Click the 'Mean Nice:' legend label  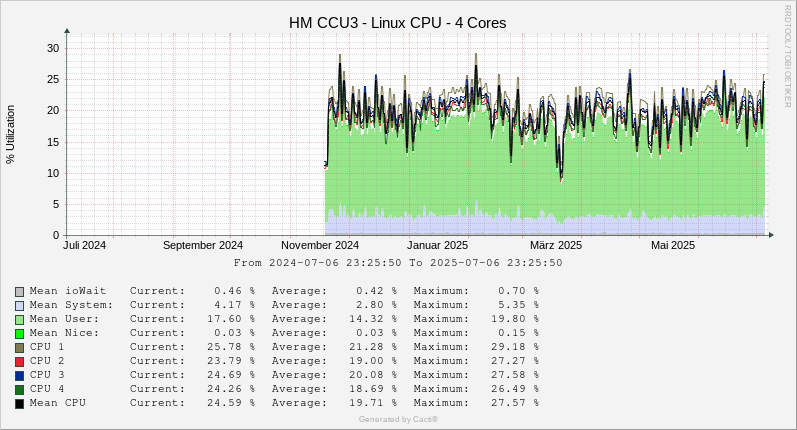tap(64, 333)
